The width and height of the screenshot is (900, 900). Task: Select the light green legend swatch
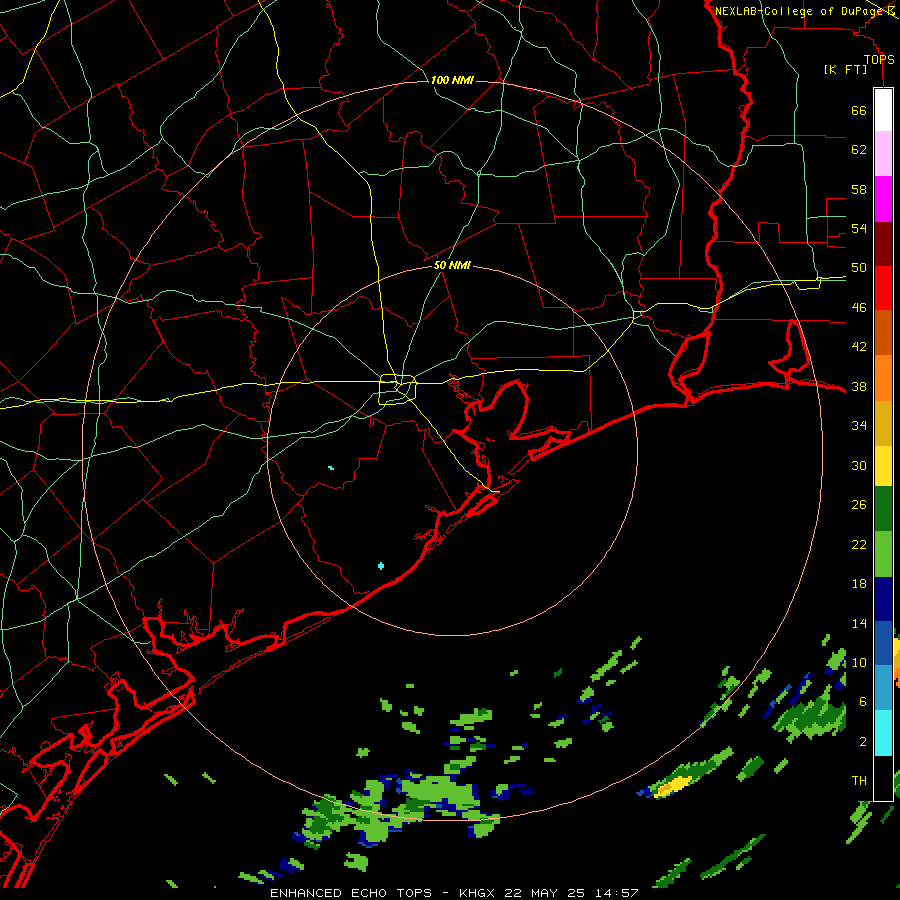click(883, 554)
